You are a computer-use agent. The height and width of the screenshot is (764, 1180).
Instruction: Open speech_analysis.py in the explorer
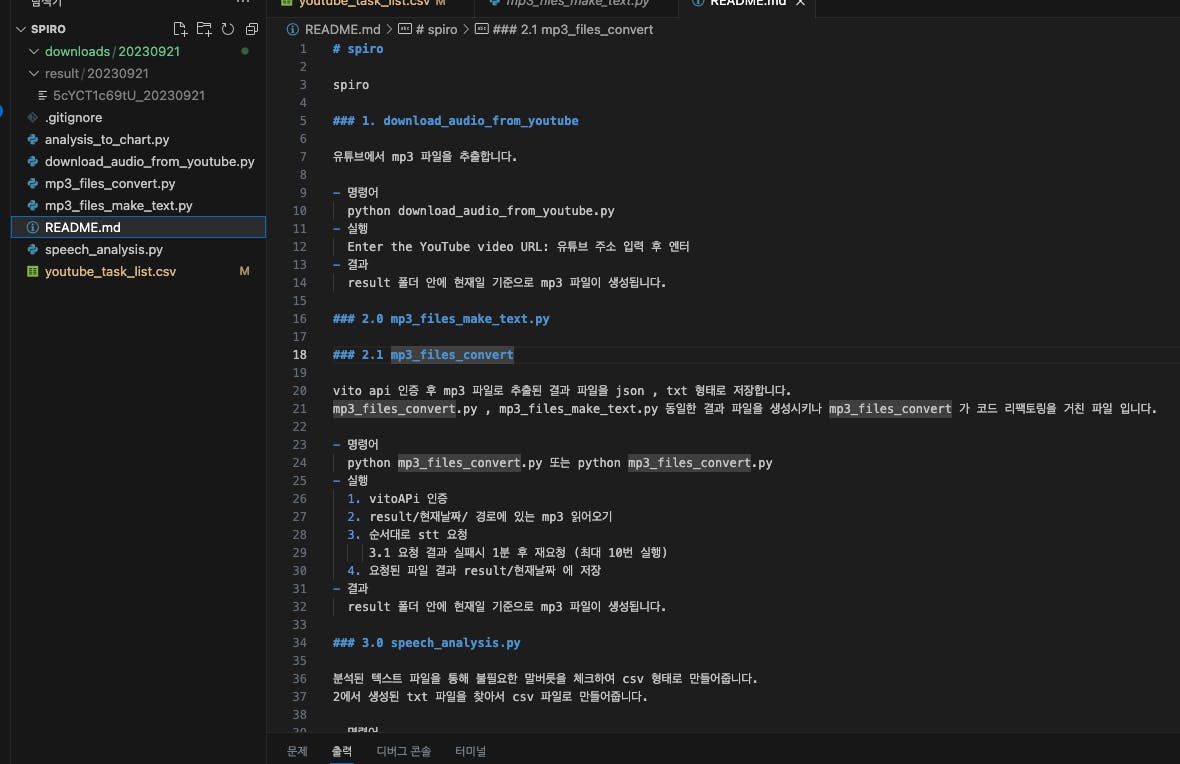pyautogui.click(x=138, y=249)
